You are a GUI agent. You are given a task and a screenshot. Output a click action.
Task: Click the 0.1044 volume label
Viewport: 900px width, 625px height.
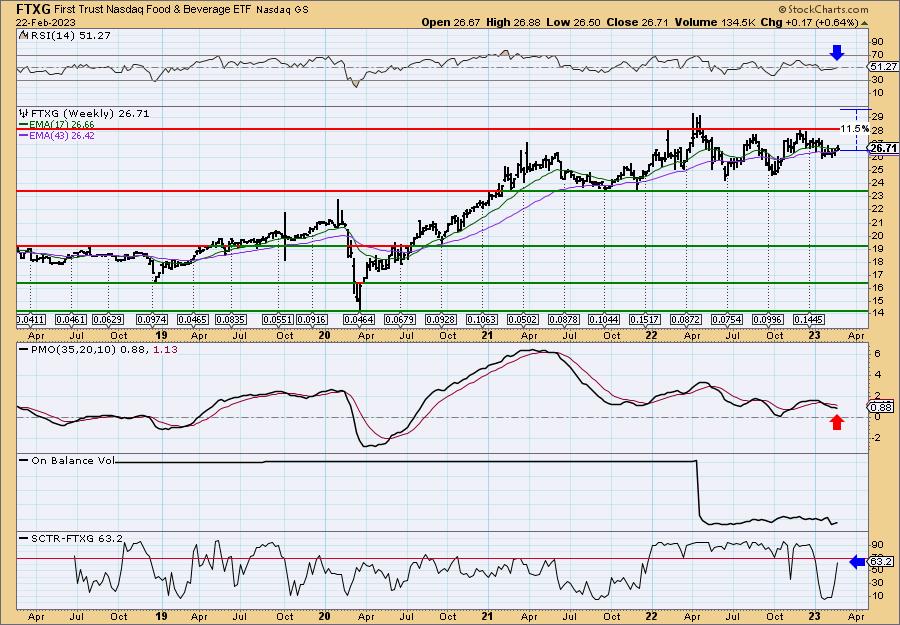[x=604, y=319]
